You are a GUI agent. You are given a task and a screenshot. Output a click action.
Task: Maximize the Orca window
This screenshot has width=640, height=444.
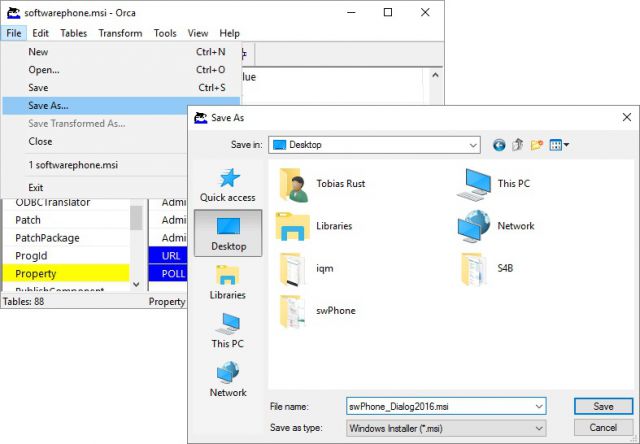point(388,12)
